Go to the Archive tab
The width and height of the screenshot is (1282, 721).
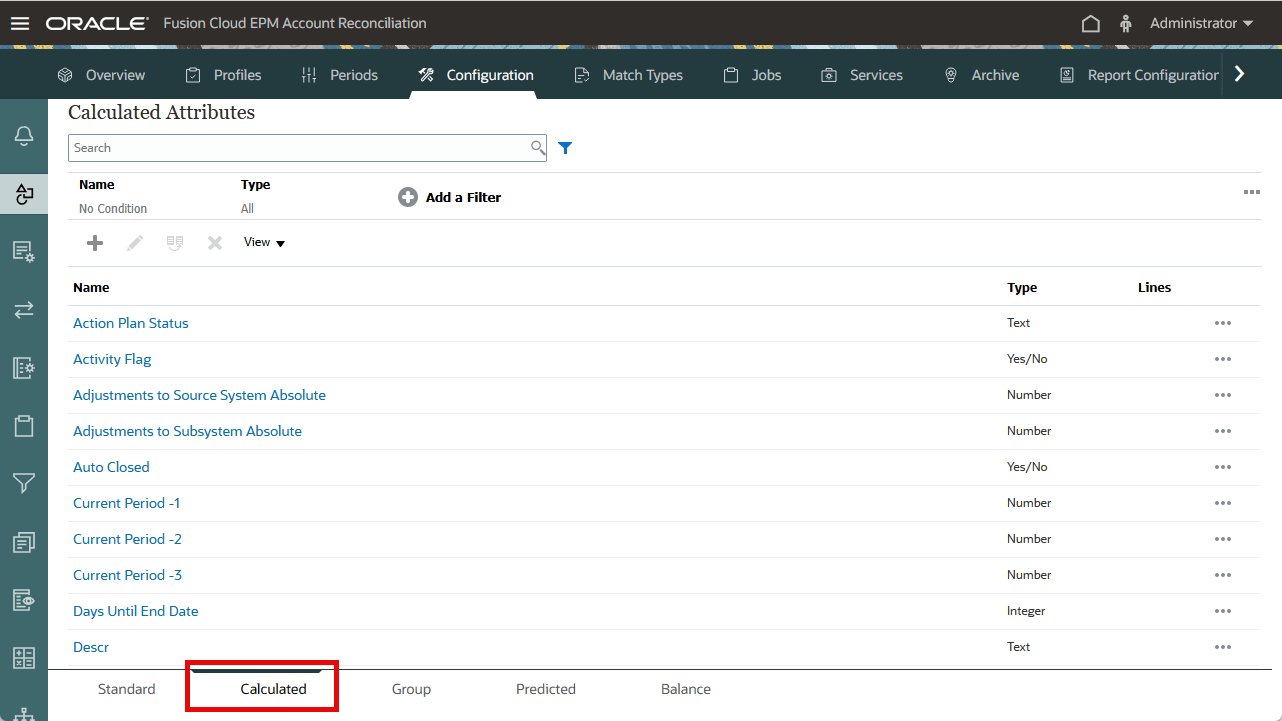(981, 75)
